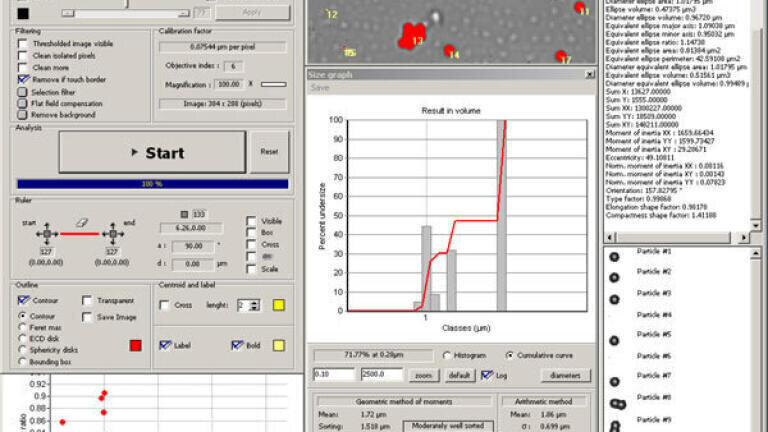The width and height of the screenshot is (768, 432).
Task: Click the minimum size 0.10 input field
Action: coord(333,375)
